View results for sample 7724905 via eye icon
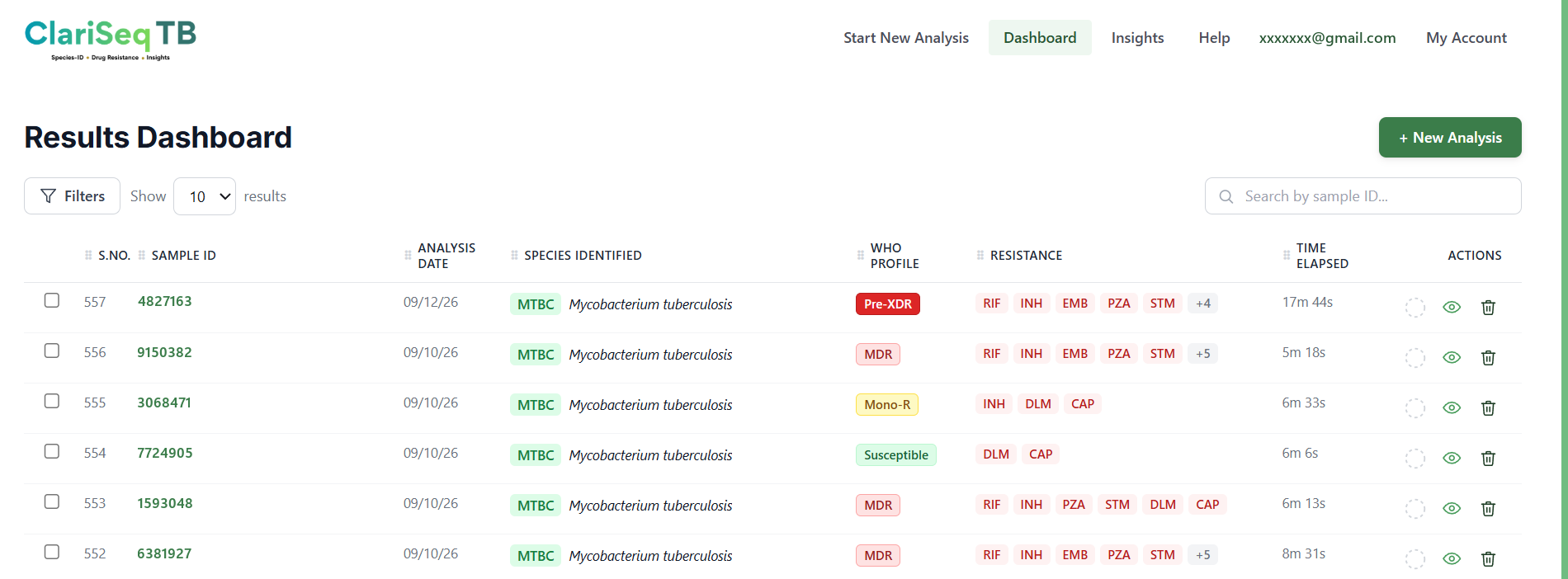Image resolution: width=1568 pixels, height=579 pixels. 1452,458
